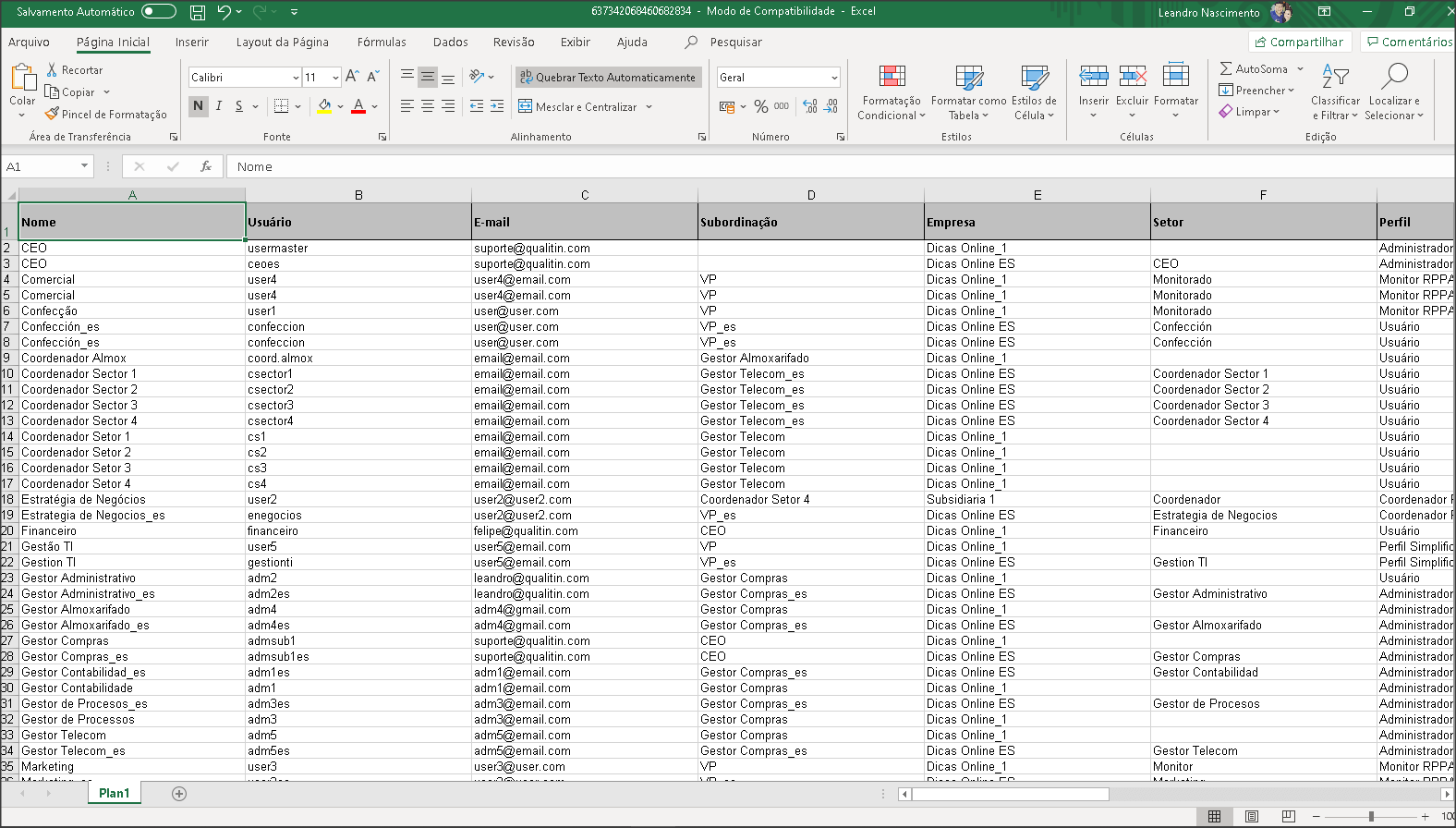Apply percent style
Image resolution: width=1456 pixels, height=828 pixels.
(x=760, y=107)
